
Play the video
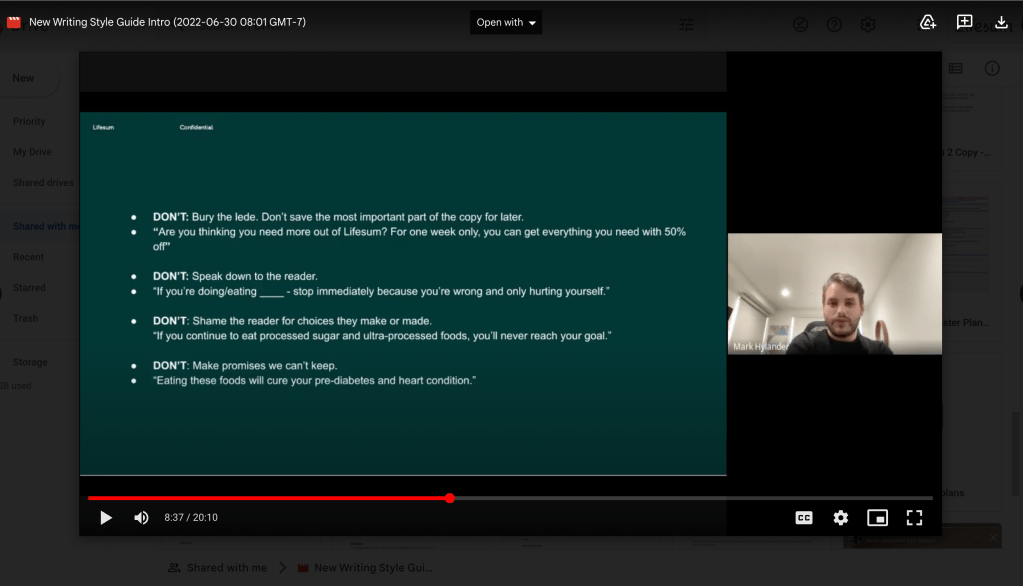106,517
